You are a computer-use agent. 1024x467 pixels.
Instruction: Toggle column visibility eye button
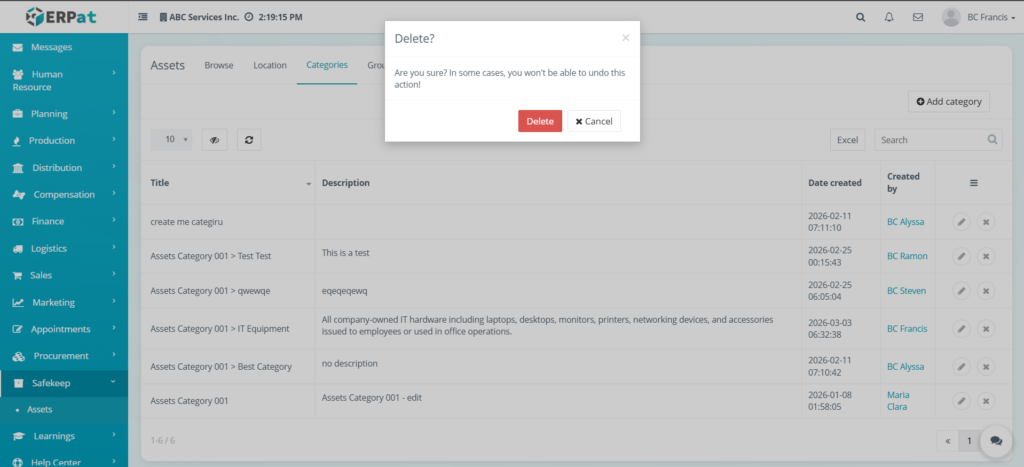coord(214,140)
